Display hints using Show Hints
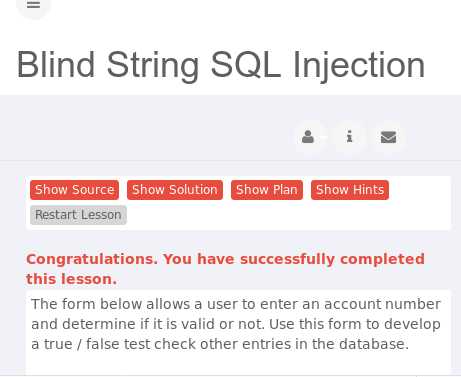The image size is (461, 377). tap(350, 190)
